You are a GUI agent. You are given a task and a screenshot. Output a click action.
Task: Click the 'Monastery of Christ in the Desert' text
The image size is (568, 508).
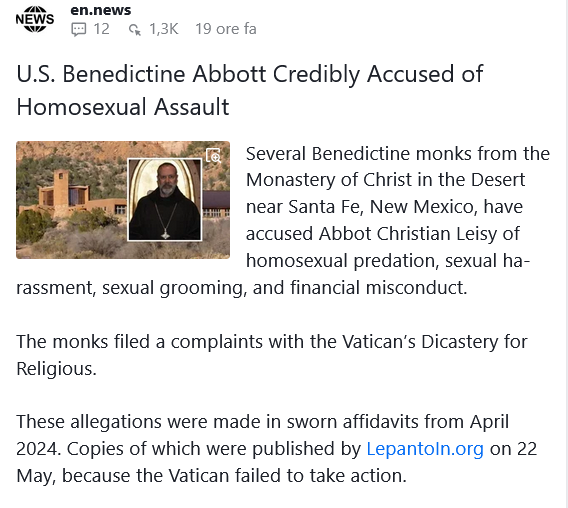click(x=385, y=180)
